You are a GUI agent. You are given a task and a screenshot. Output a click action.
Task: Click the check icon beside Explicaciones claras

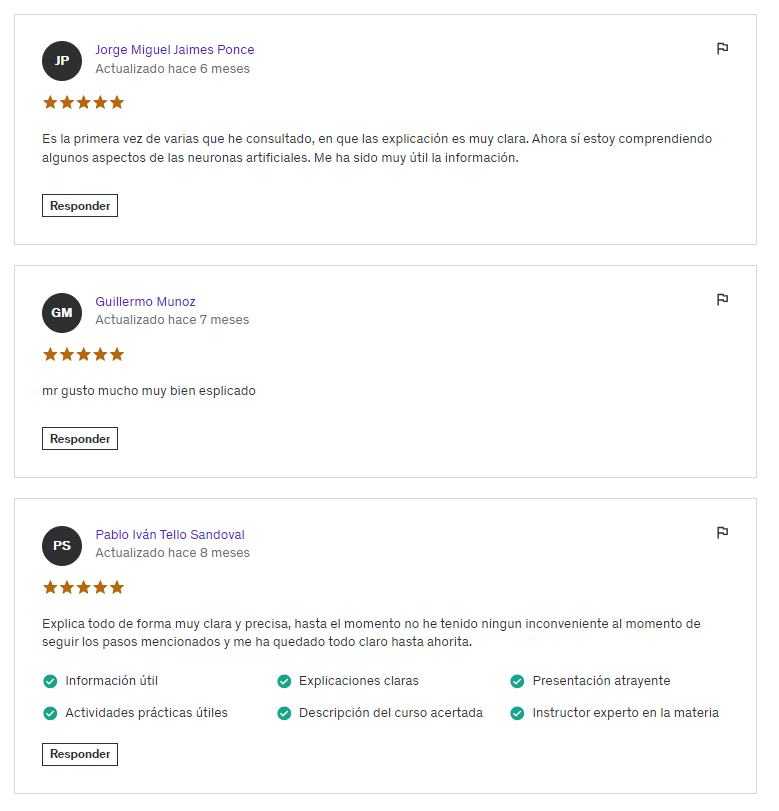[x=284, y=681]
